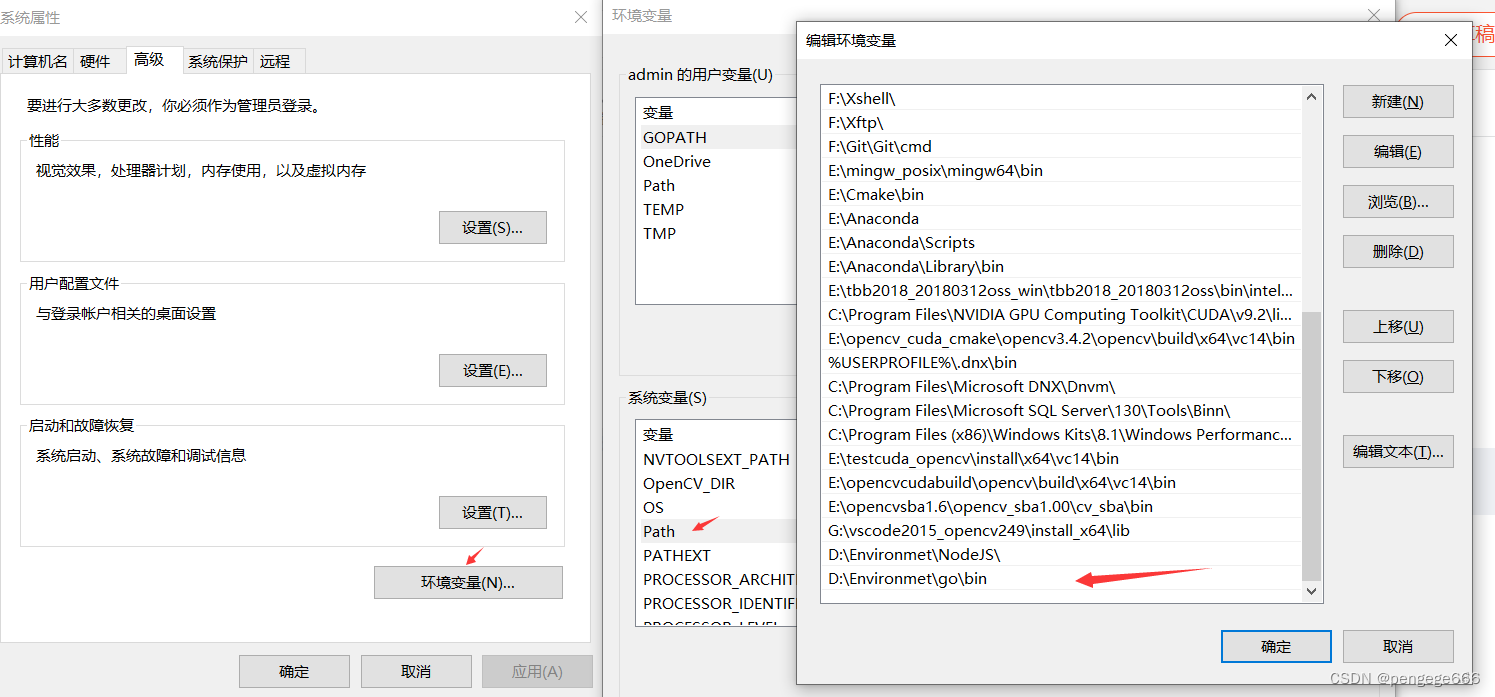This screenshot has height=697, width=1495.
Task: Click 新建(N) in edit variable dialog
Action: point(1398,101)
